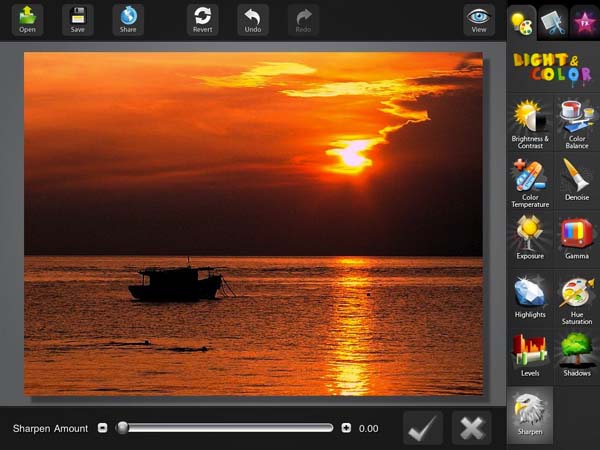Click the Sharpen eagle tool
This screenshot has height=450, width=600.
pyautogui.click(x=530, y=415)
